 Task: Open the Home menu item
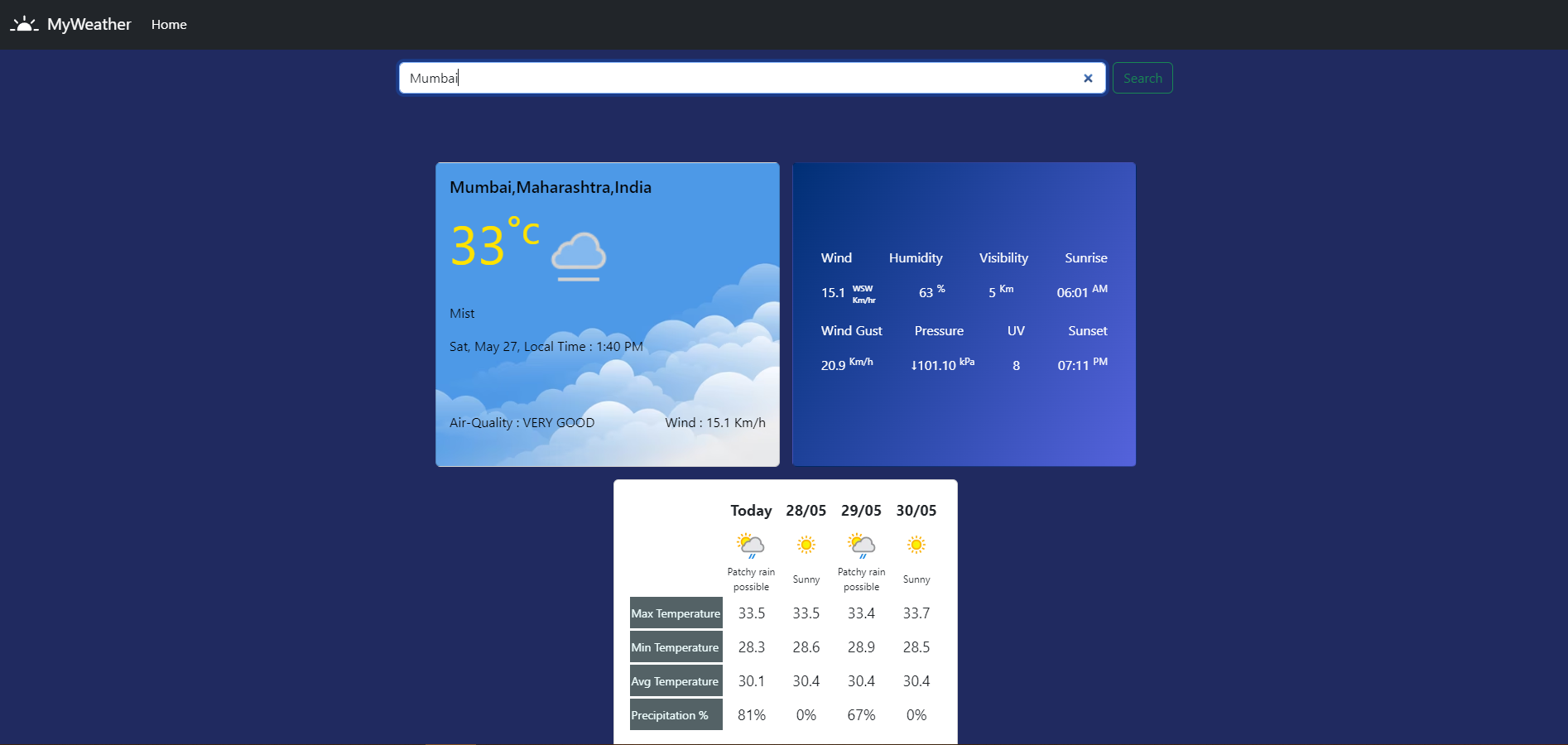click(x=169, y=24)
